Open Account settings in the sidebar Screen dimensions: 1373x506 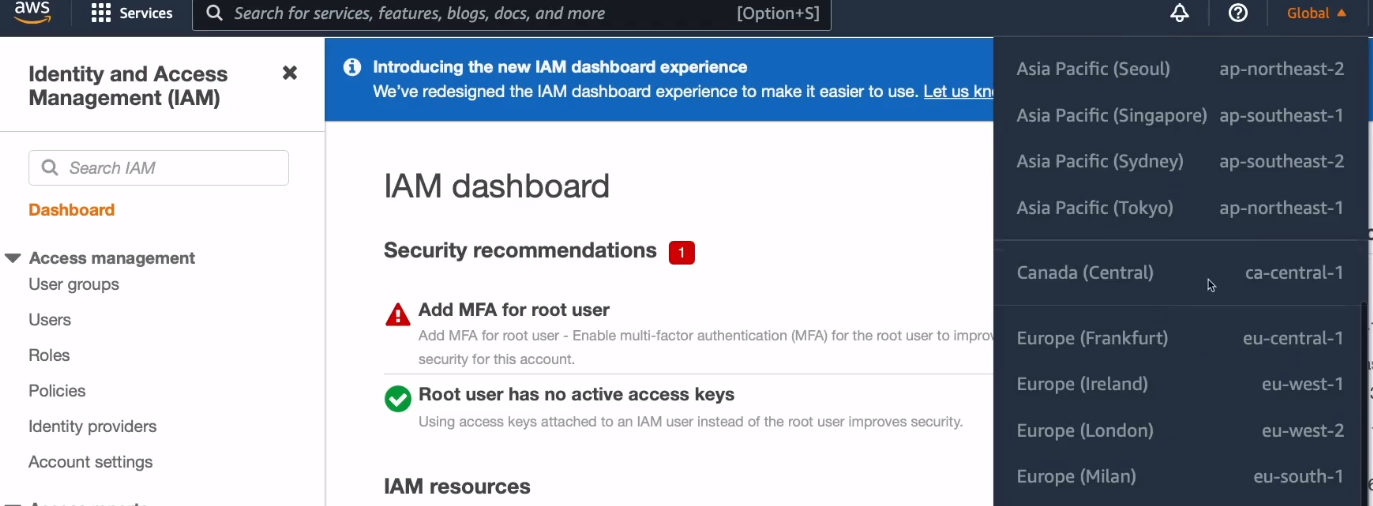(91, 462)
